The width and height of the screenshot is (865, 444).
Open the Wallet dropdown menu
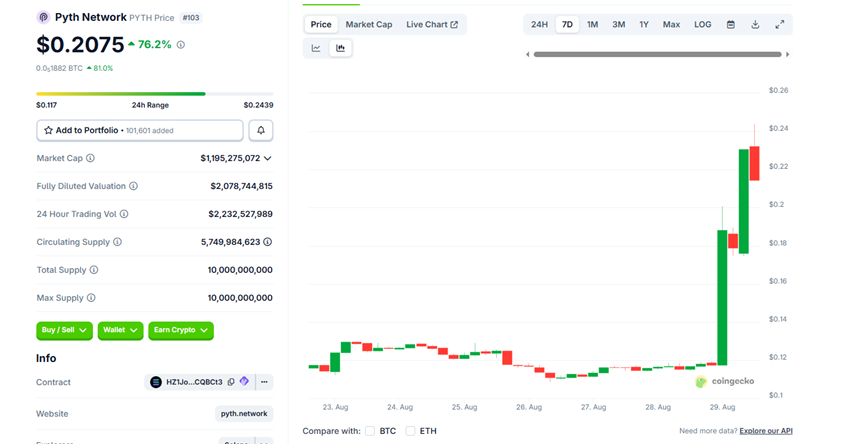point(120,330)
